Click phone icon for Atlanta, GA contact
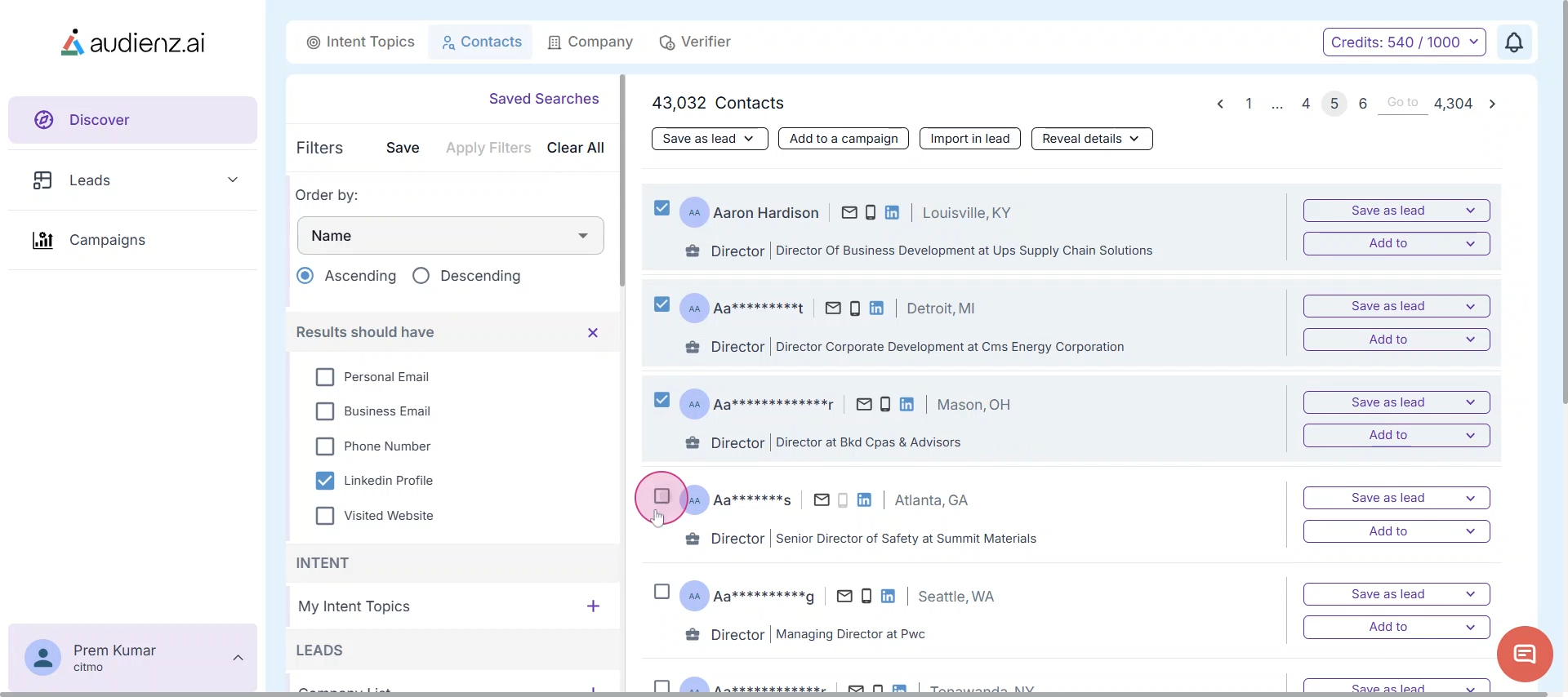 coord(843,499)
